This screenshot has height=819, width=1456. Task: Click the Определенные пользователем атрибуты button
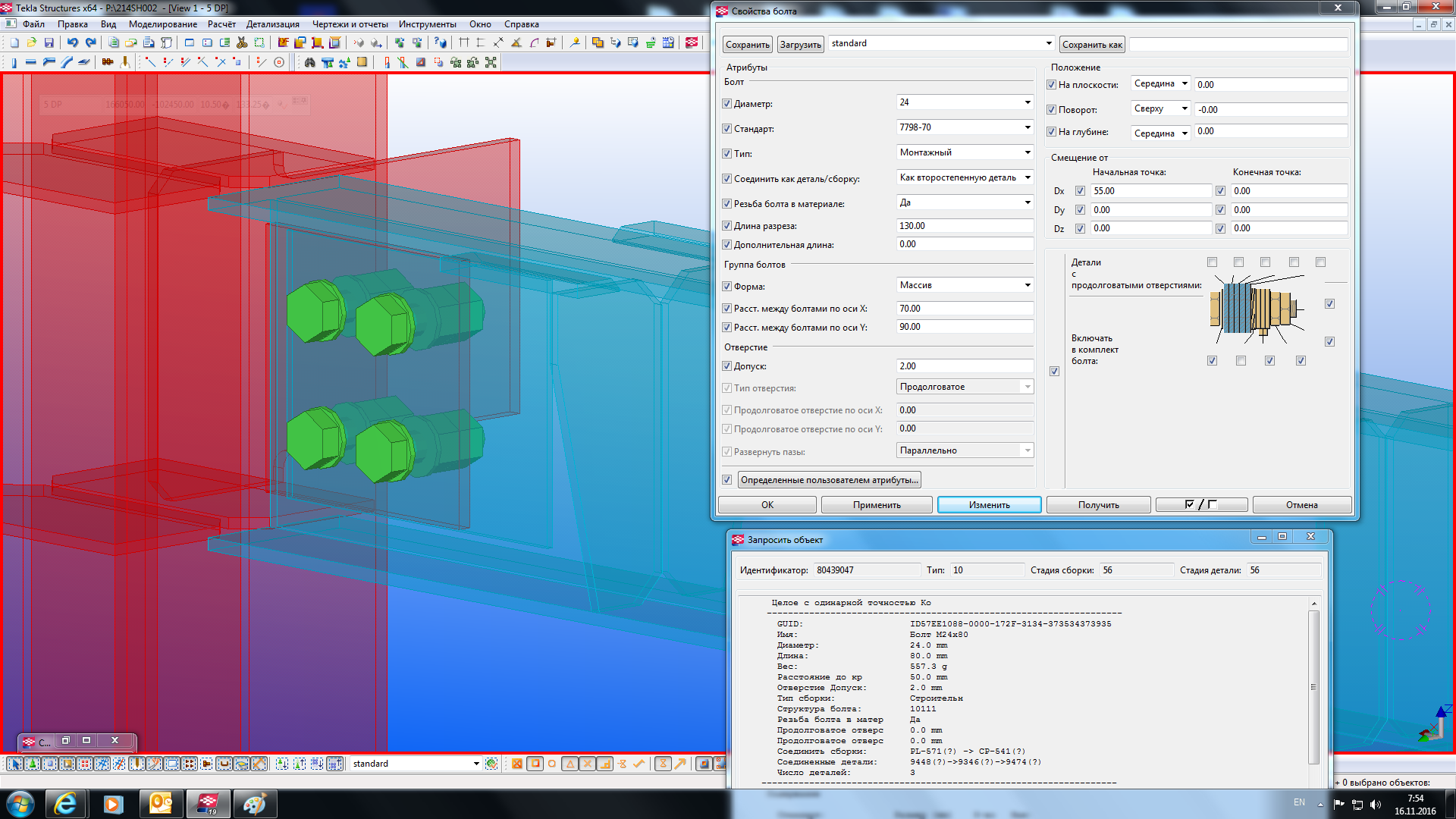(829, 480)
